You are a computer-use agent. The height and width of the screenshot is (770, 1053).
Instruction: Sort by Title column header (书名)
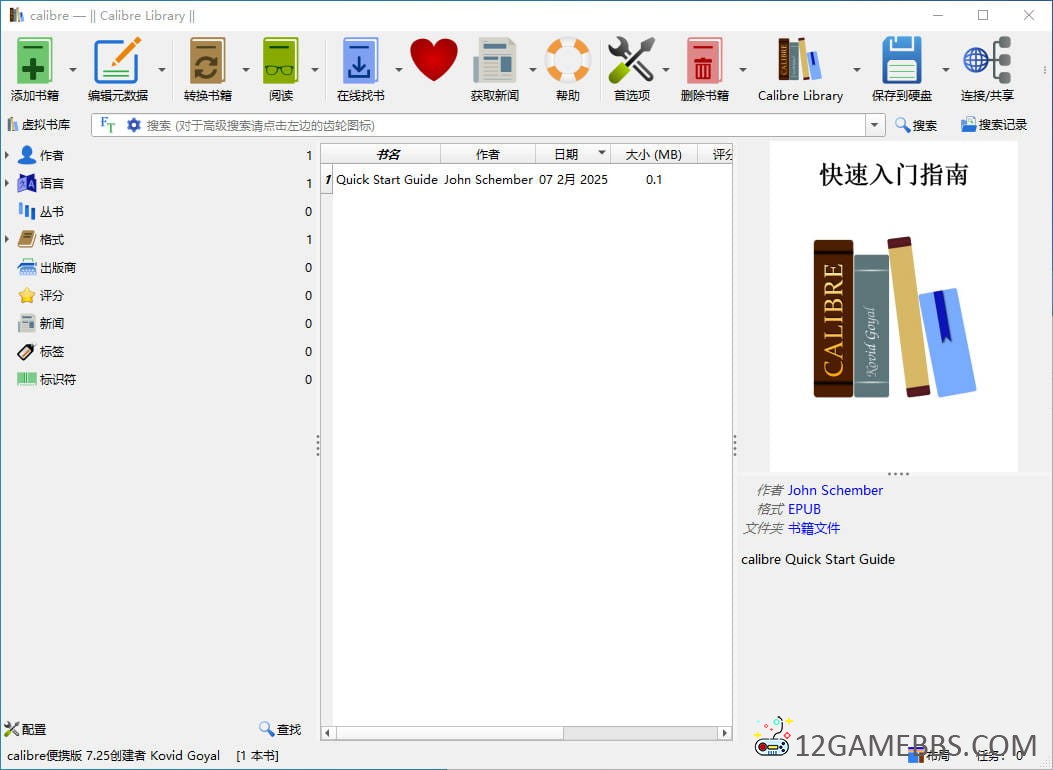[387, 154]
